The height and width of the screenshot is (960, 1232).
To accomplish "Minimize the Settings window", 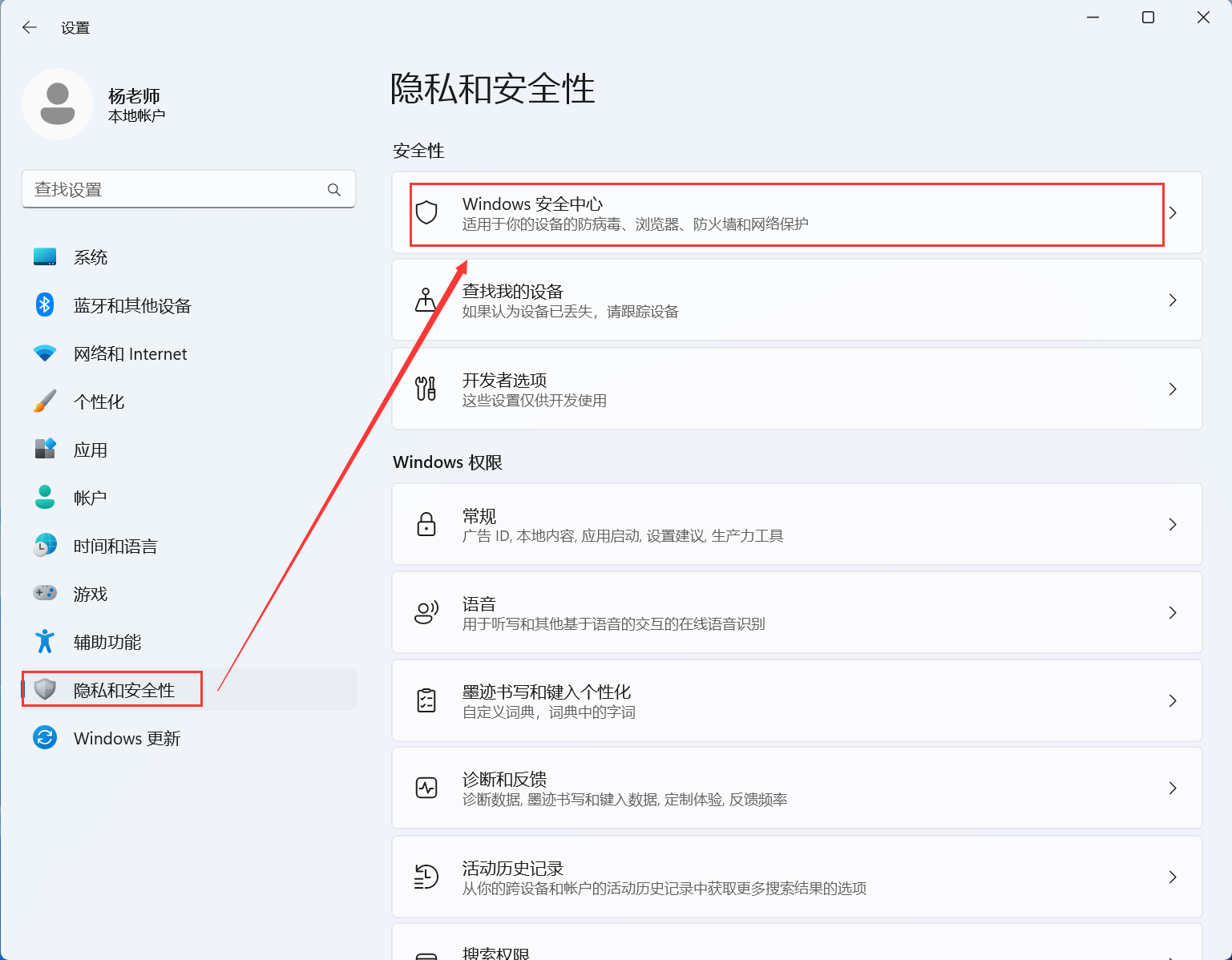I will pos(1093,18).
